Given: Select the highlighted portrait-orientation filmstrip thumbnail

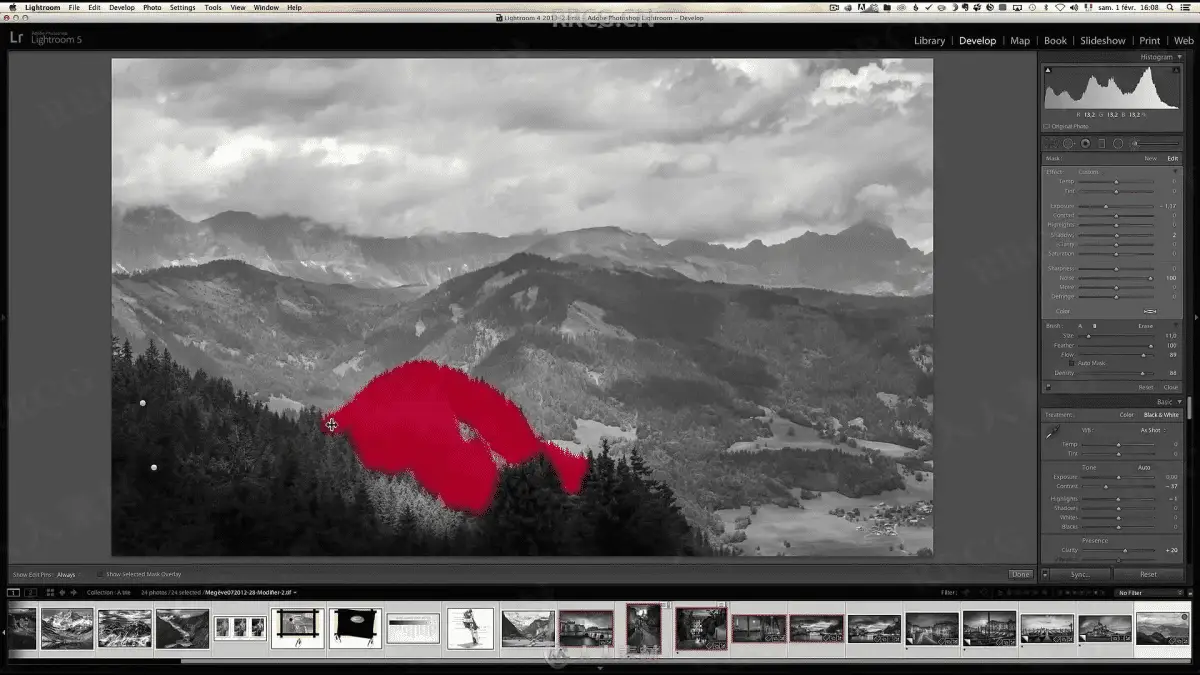Looking at the screenshot, I should coord(644,627).
